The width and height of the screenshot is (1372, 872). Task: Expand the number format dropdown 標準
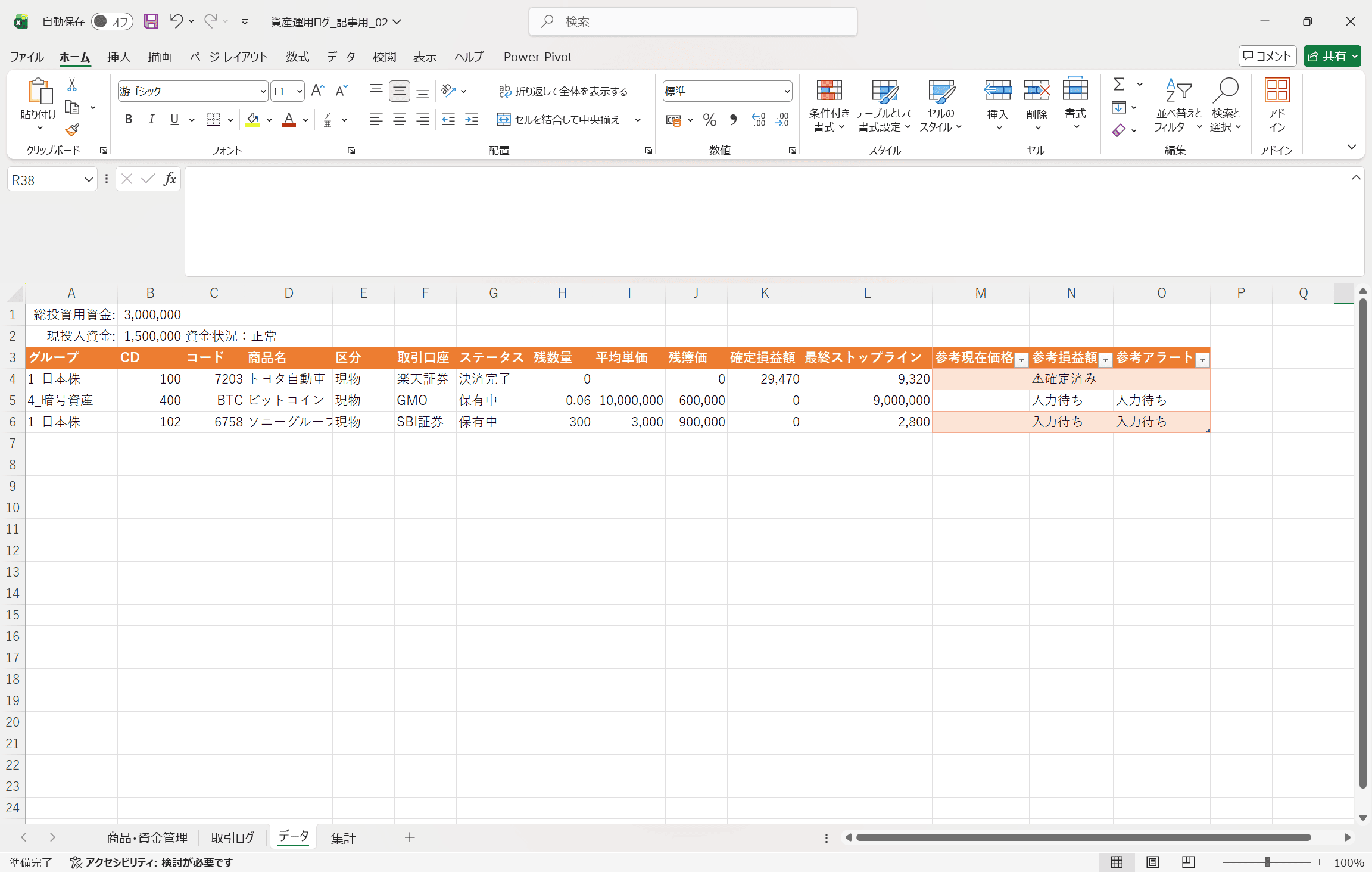click(x=787, y=91)
